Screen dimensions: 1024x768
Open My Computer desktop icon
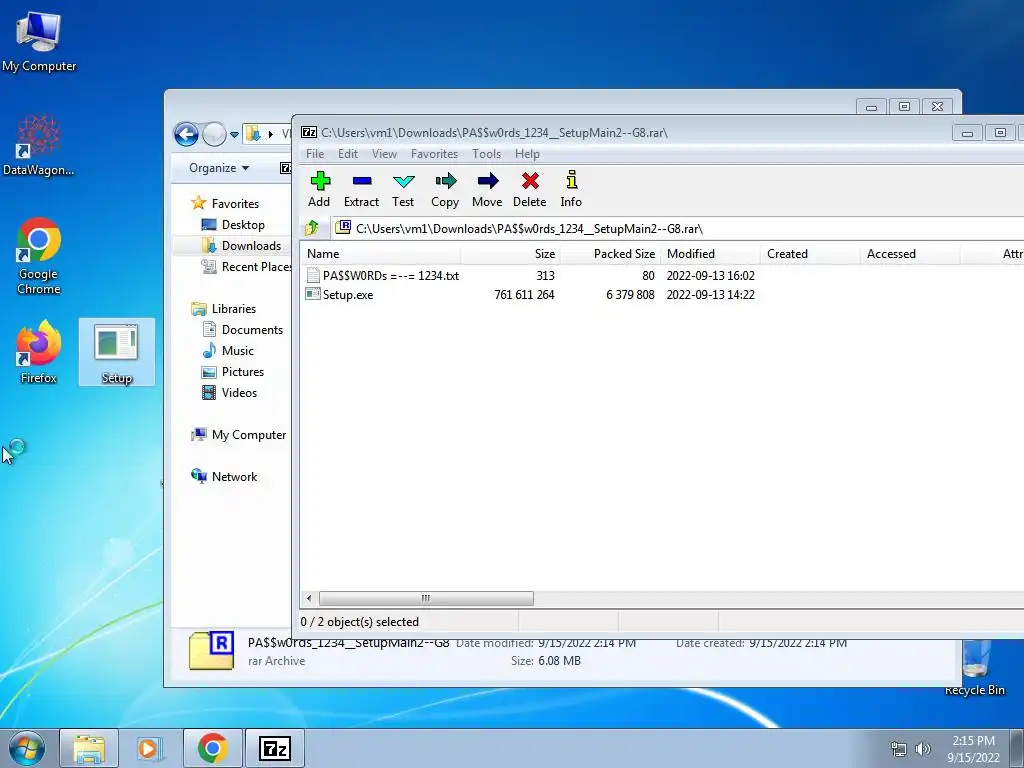point(39,40)
